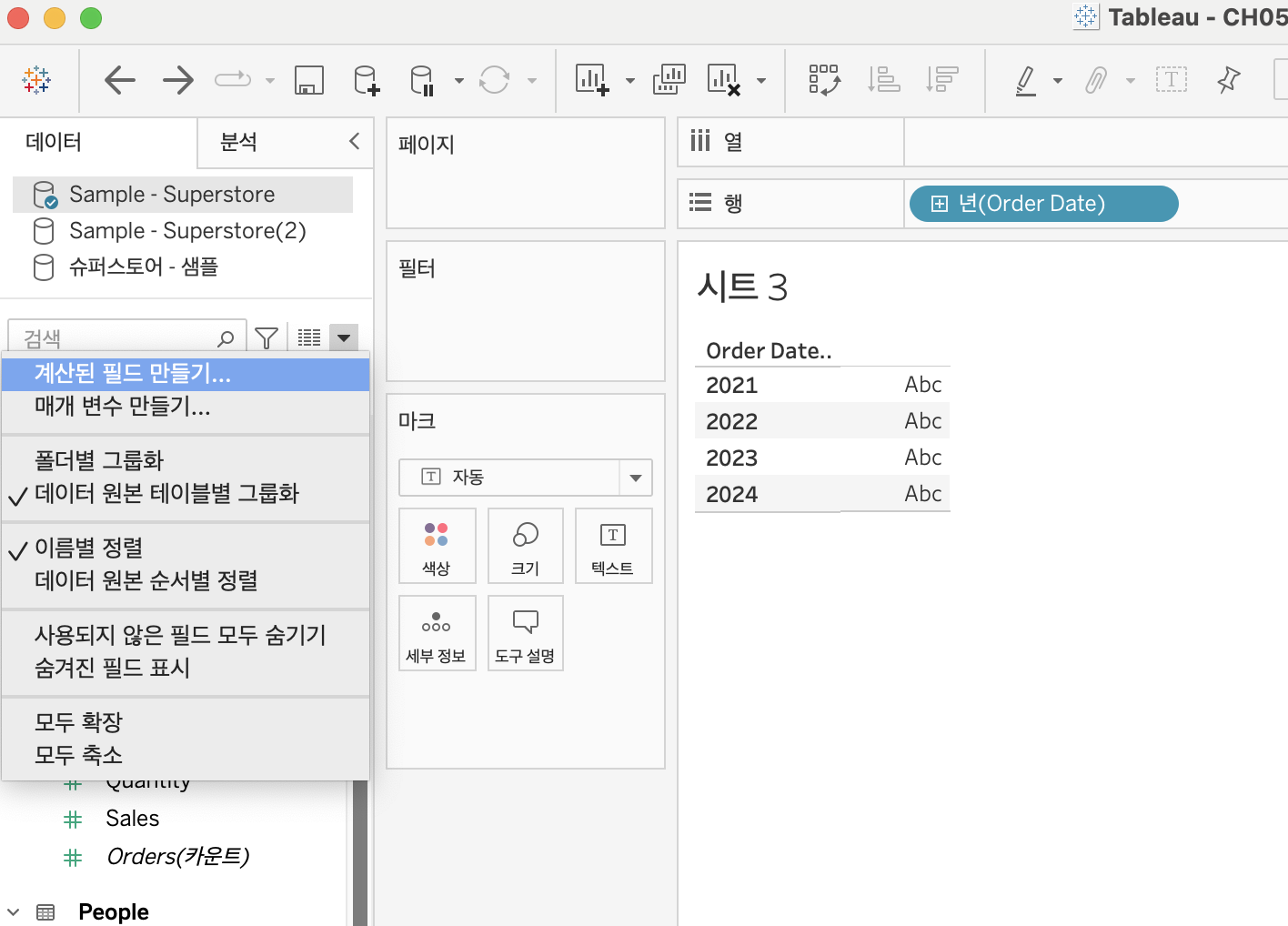Viewport: 1288px width, 926px height.
Task: Click the show mark labels icon
Action: pyautogui.click(x=1172, y=80)
